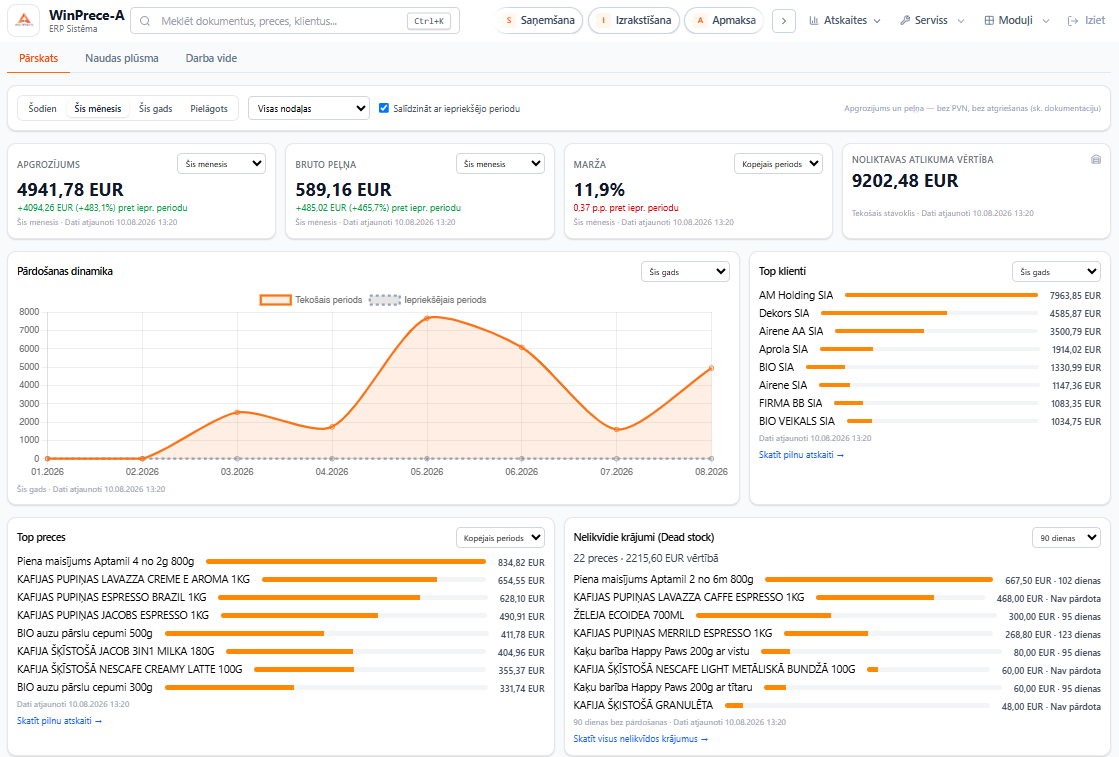The image size is (1119, 757).
Task: Click KAFIJAS PUPIŅAS MERRILD ESPRESSO 1KG row
Action: click(836, 633)
